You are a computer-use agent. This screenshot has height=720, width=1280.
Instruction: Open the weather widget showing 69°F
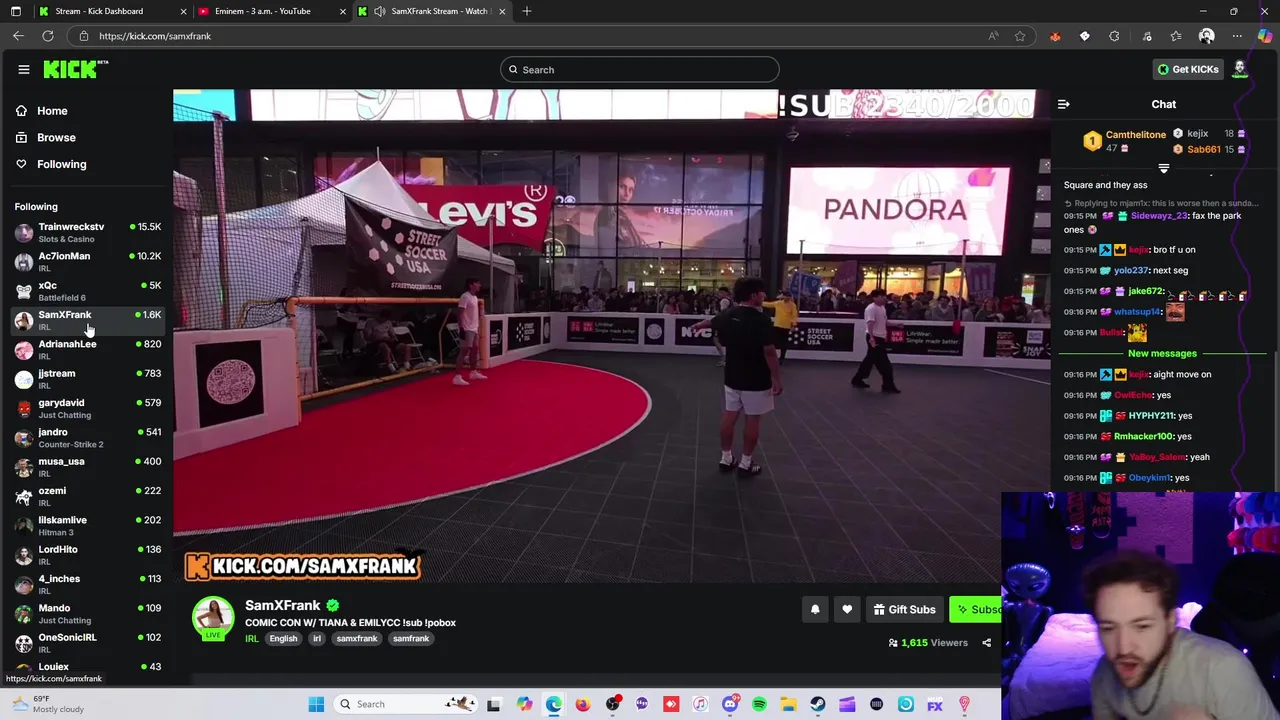click(x=50, y=704)
